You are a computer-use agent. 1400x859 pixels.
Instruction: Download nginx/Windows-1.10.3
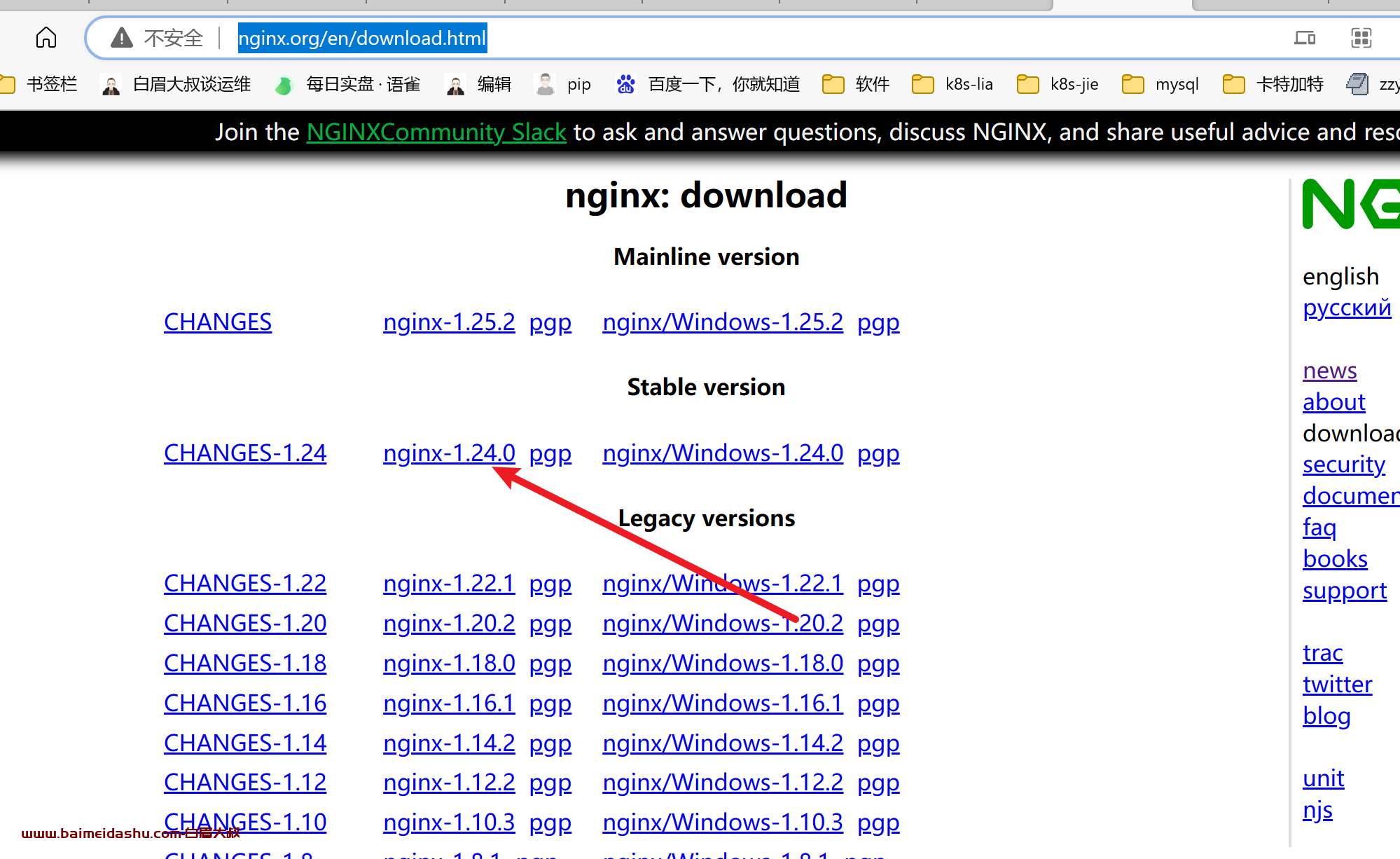[x=723, y=822]
